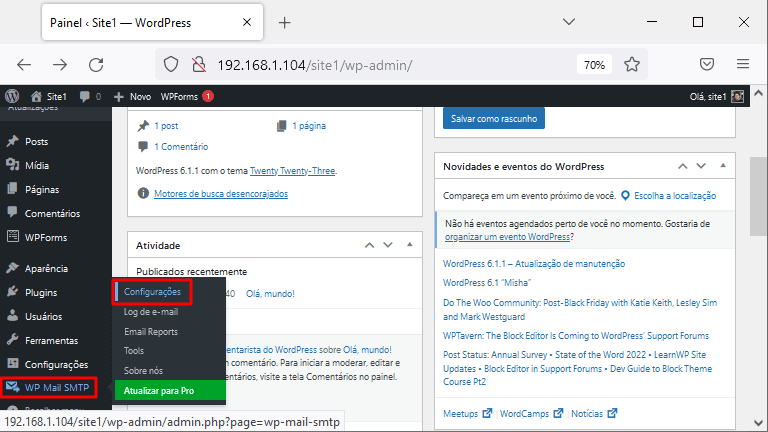Select Log de e-mail submenu item
Viewport: 768px width, 432px height.
pyautogui.click(x=151, y=312)
